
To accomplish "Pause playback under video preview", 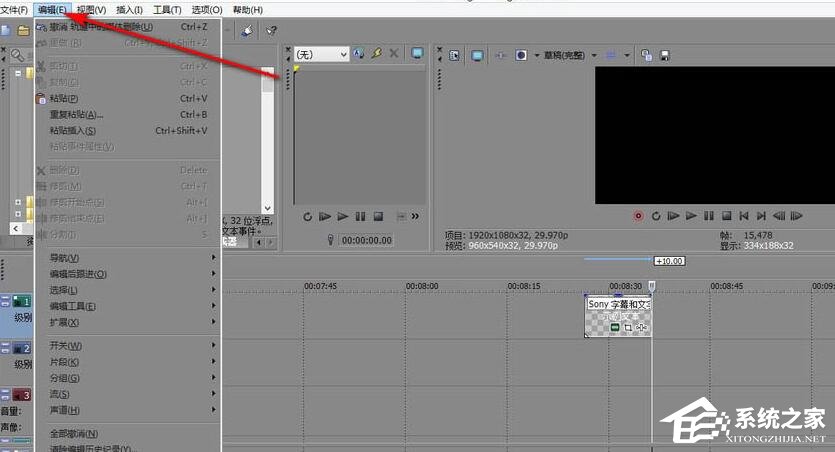I will tap(708, 216).
